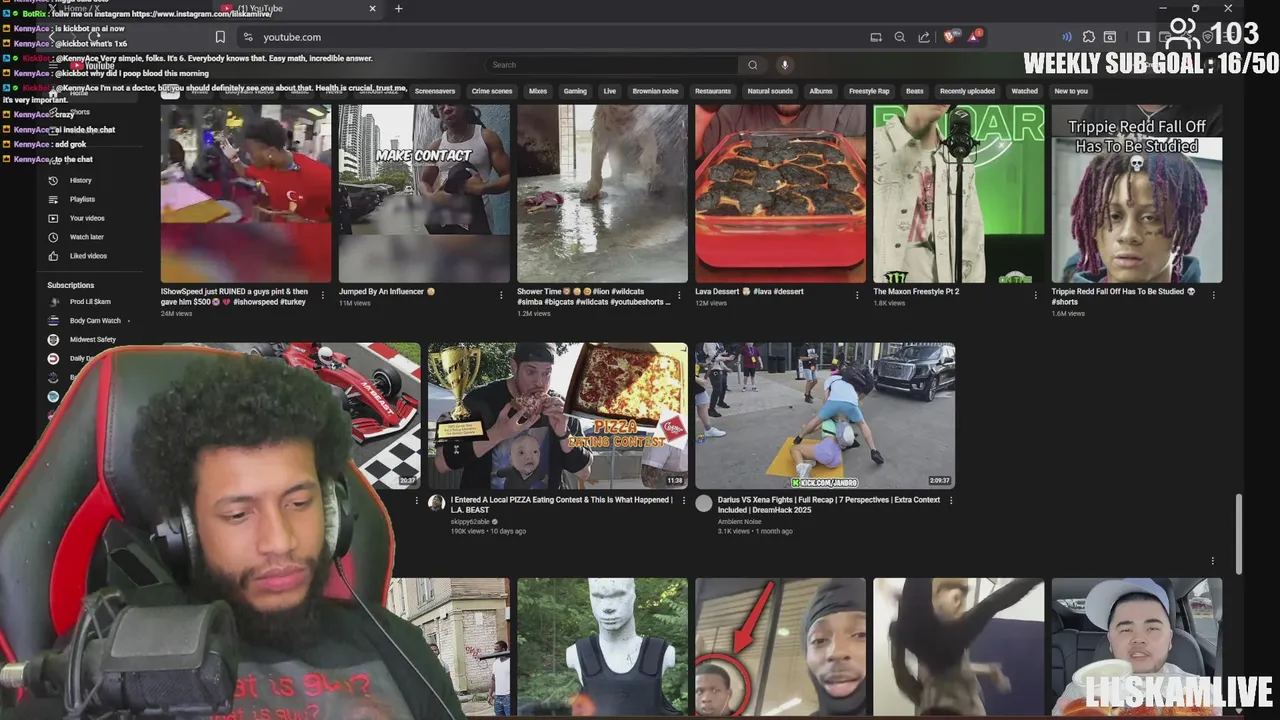Select the Recently uploaded filter chip
Viewport: 1280px width, 720px height.
click(967, 91)
